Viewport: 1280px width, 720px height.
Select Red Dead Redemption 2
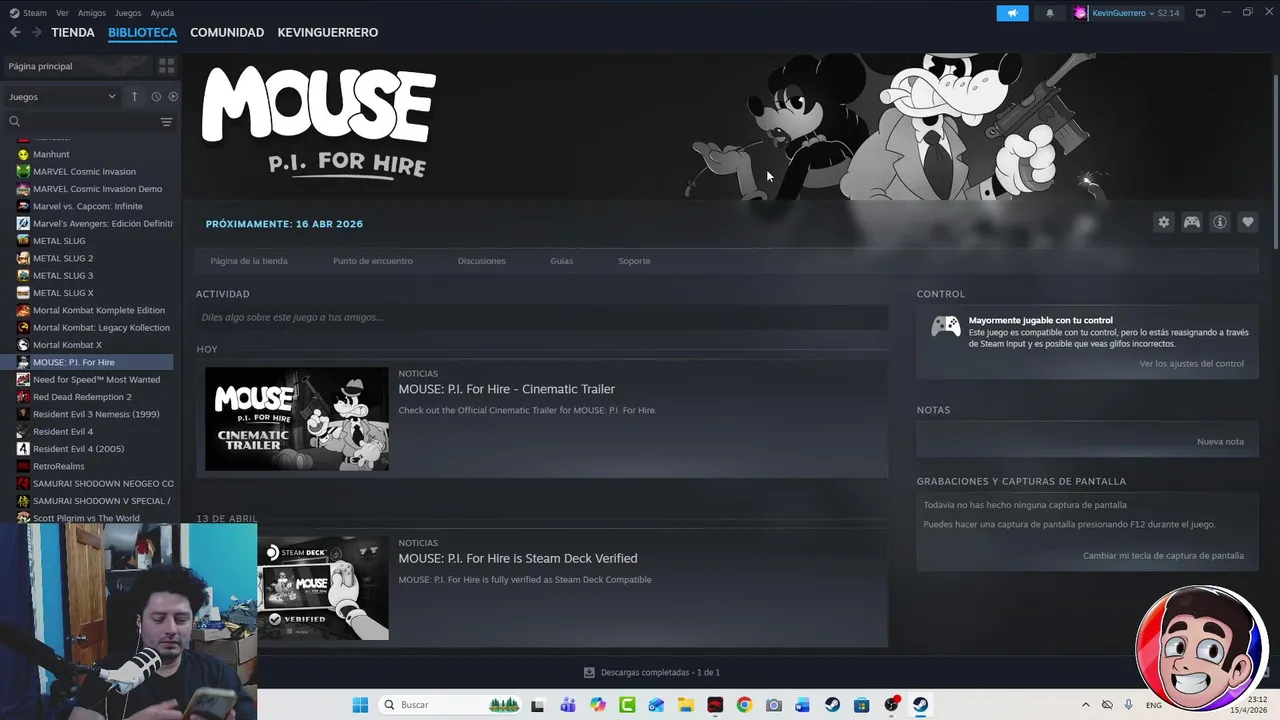click(x=82, y=397)
